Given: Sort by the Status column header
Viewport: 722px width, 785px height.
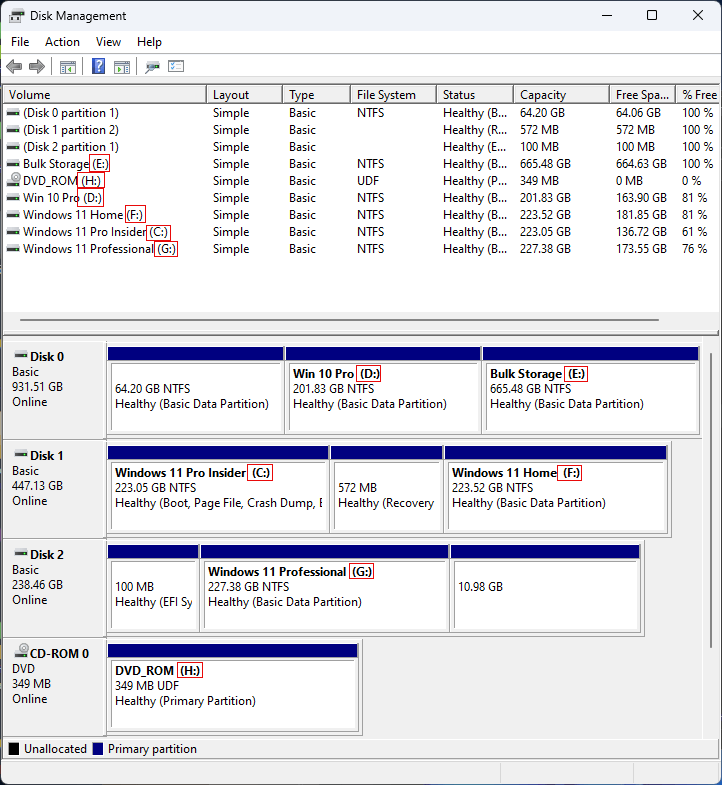Looking at the screenshot, I should tap(475, 95).
